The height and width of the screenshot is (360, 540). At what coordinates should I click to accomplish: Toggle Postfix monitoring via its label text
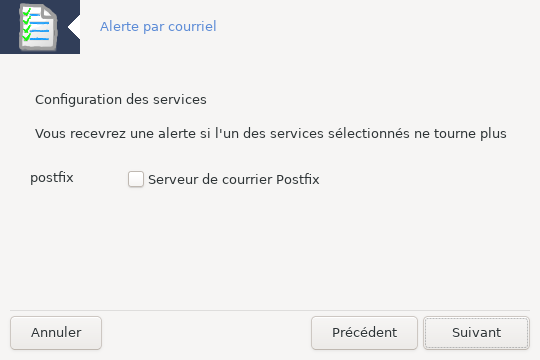(x=233, y=179)
